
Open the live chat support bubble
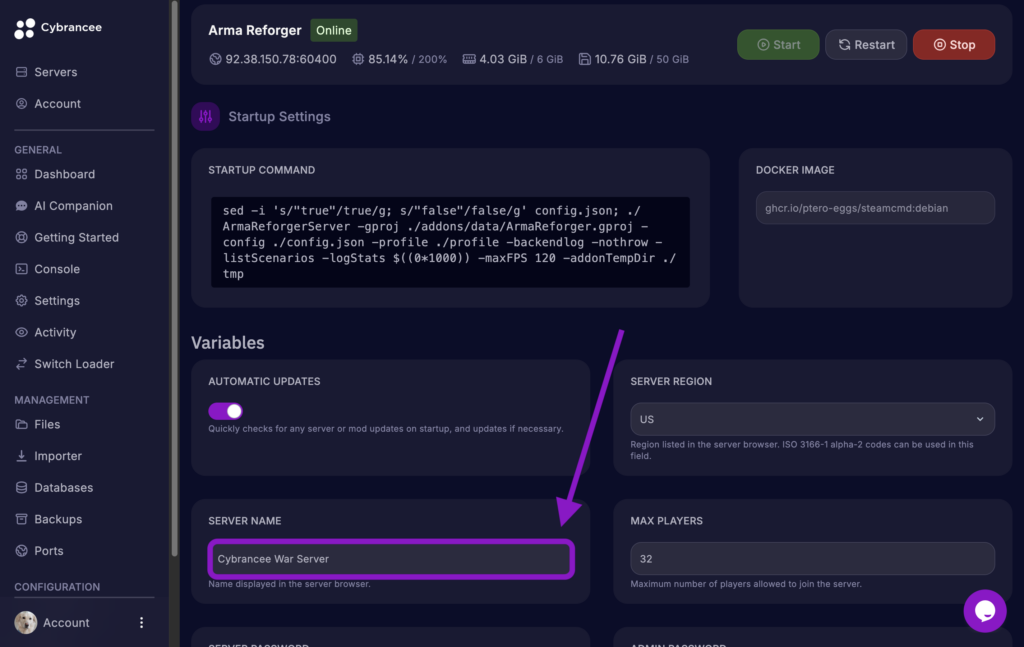pos(985,611)
